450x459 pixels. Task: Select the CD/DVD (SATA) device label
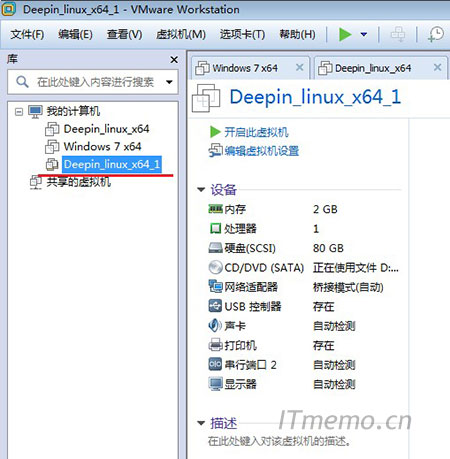[264, 268]
